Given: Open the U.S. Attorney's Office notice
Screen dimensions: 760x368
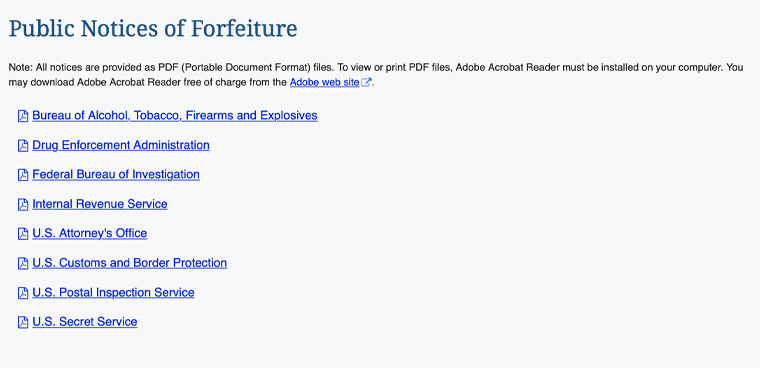Looking at the screenshot, I should 90,233.
